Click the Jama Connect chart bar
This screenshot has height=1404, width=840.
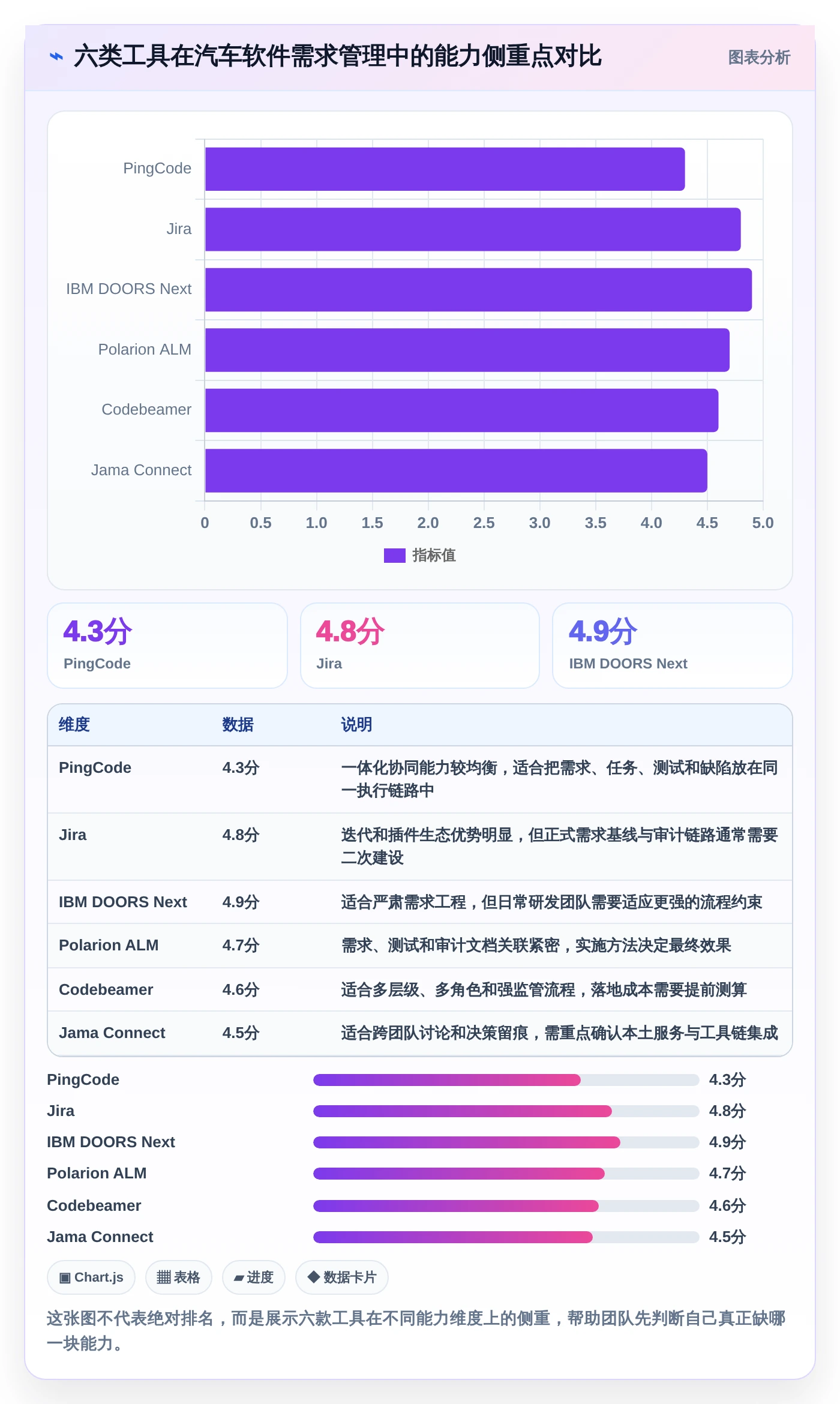pos(456,470)
